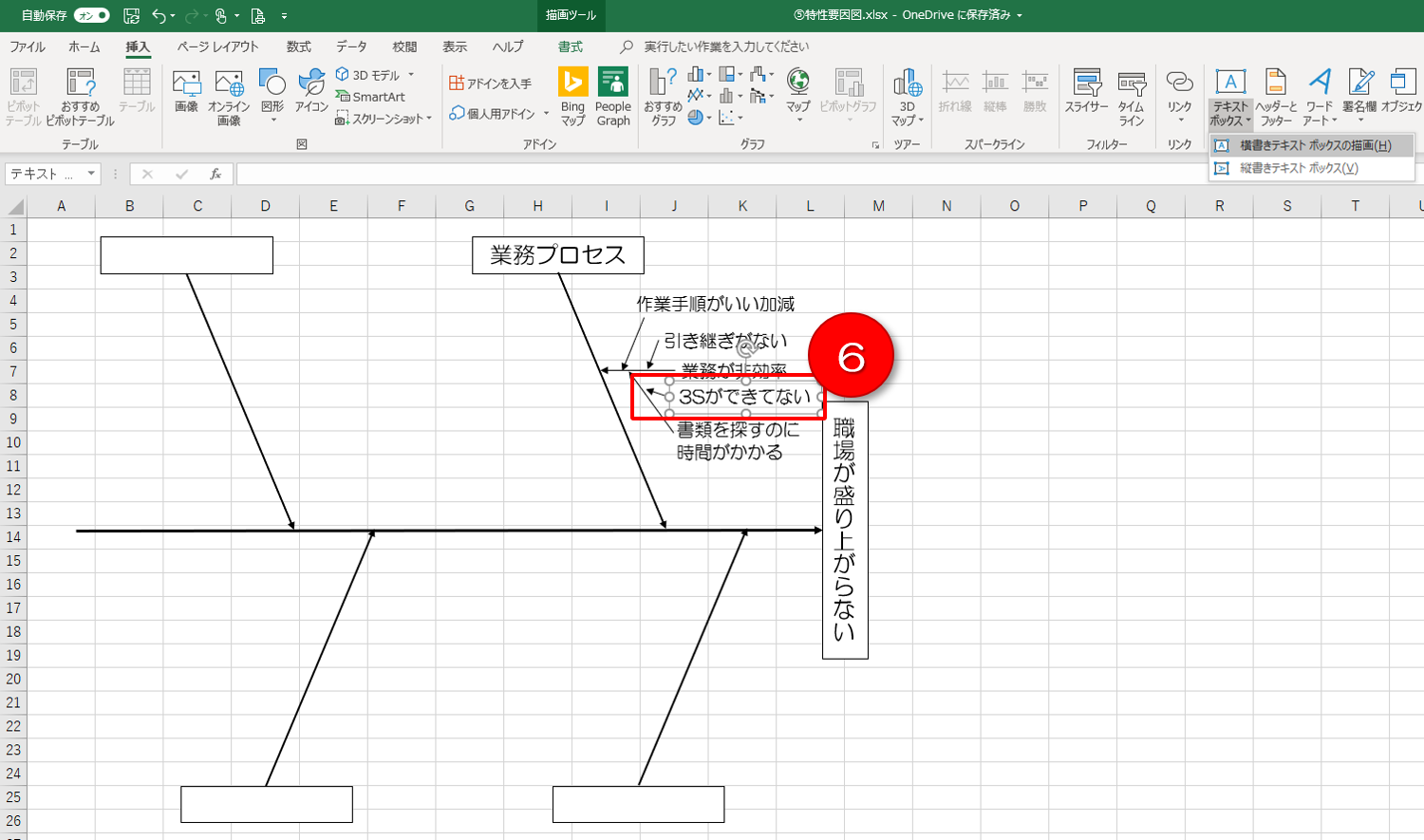Insert a Slicer filter
Screen dimensions: 1424x840
click(1086, 94)
